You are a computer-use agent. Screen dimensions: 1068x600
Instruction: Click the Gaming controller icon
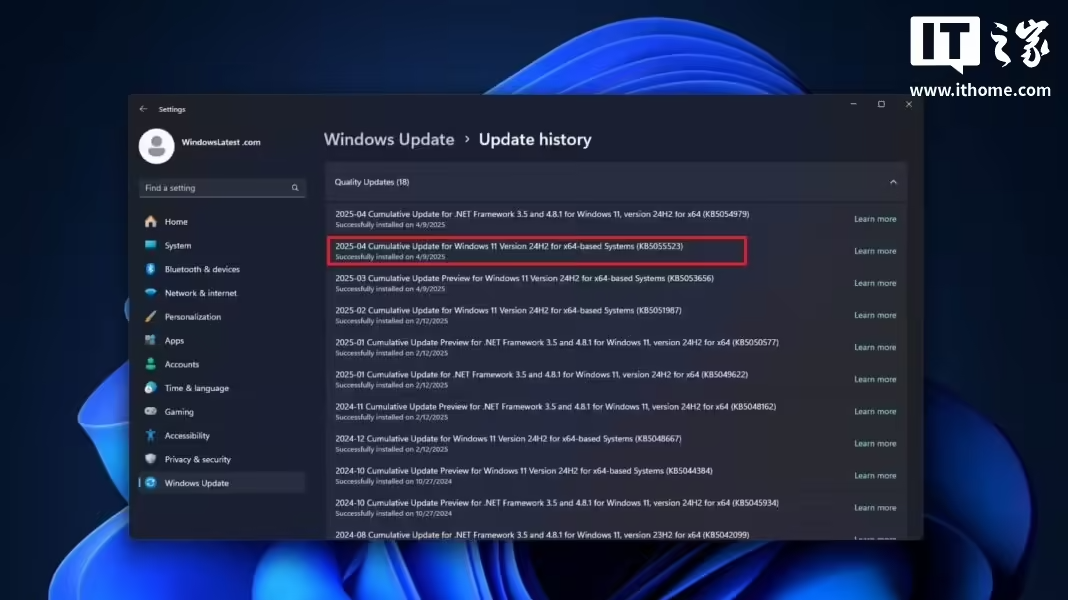pos(150,412)
